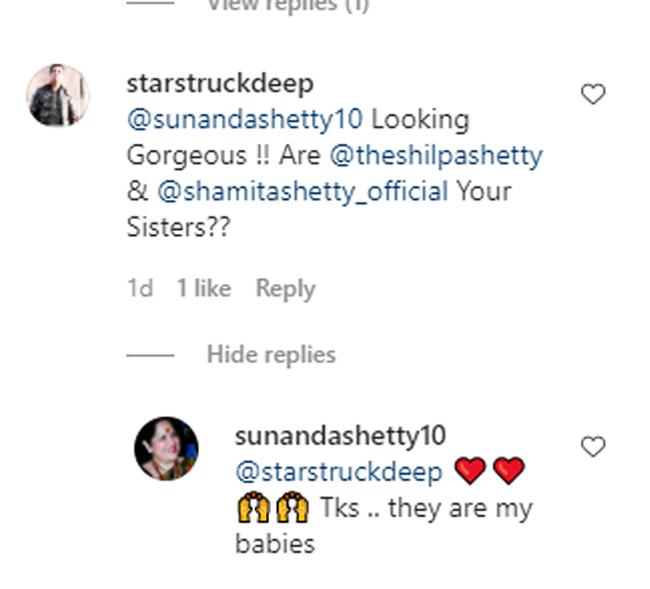The height and width of the screenshot is (589, 650).
Task: Reply to the starstruckdeep comment
Action: tap(285, 289)
